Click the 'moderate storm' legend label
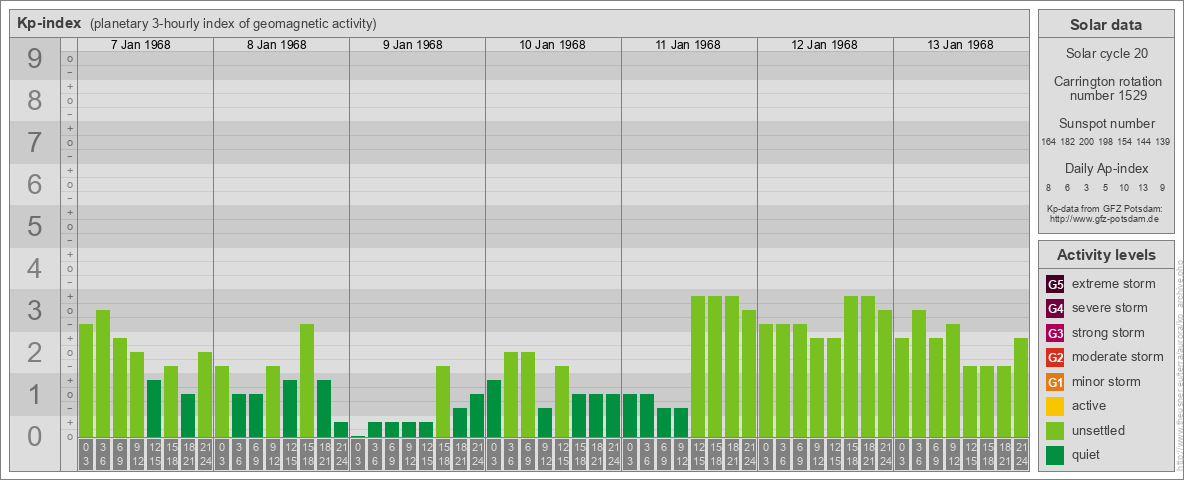Viewport: 1184px width, 480px height. coord(1118,356)
